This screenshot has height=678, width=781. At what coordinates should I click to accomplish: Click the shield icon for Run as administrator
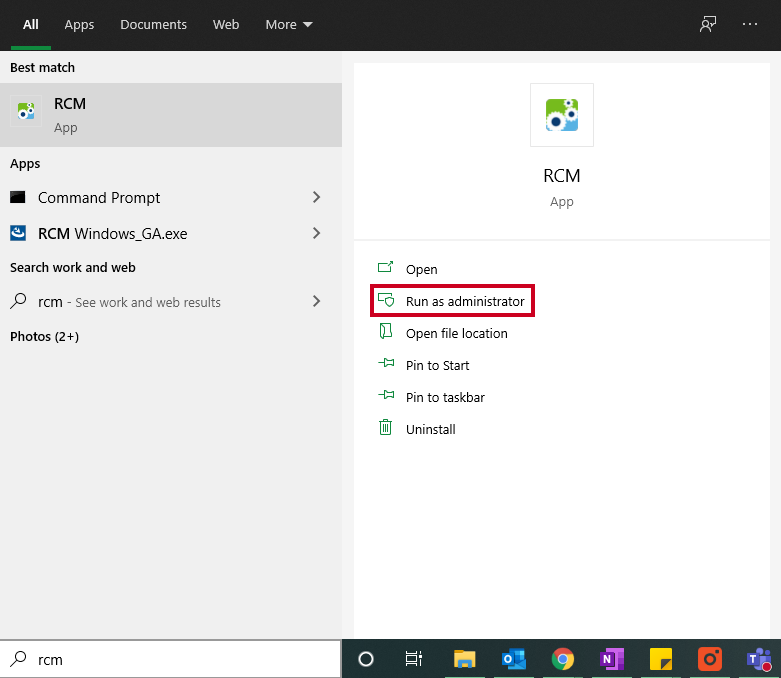click(386, 300)
